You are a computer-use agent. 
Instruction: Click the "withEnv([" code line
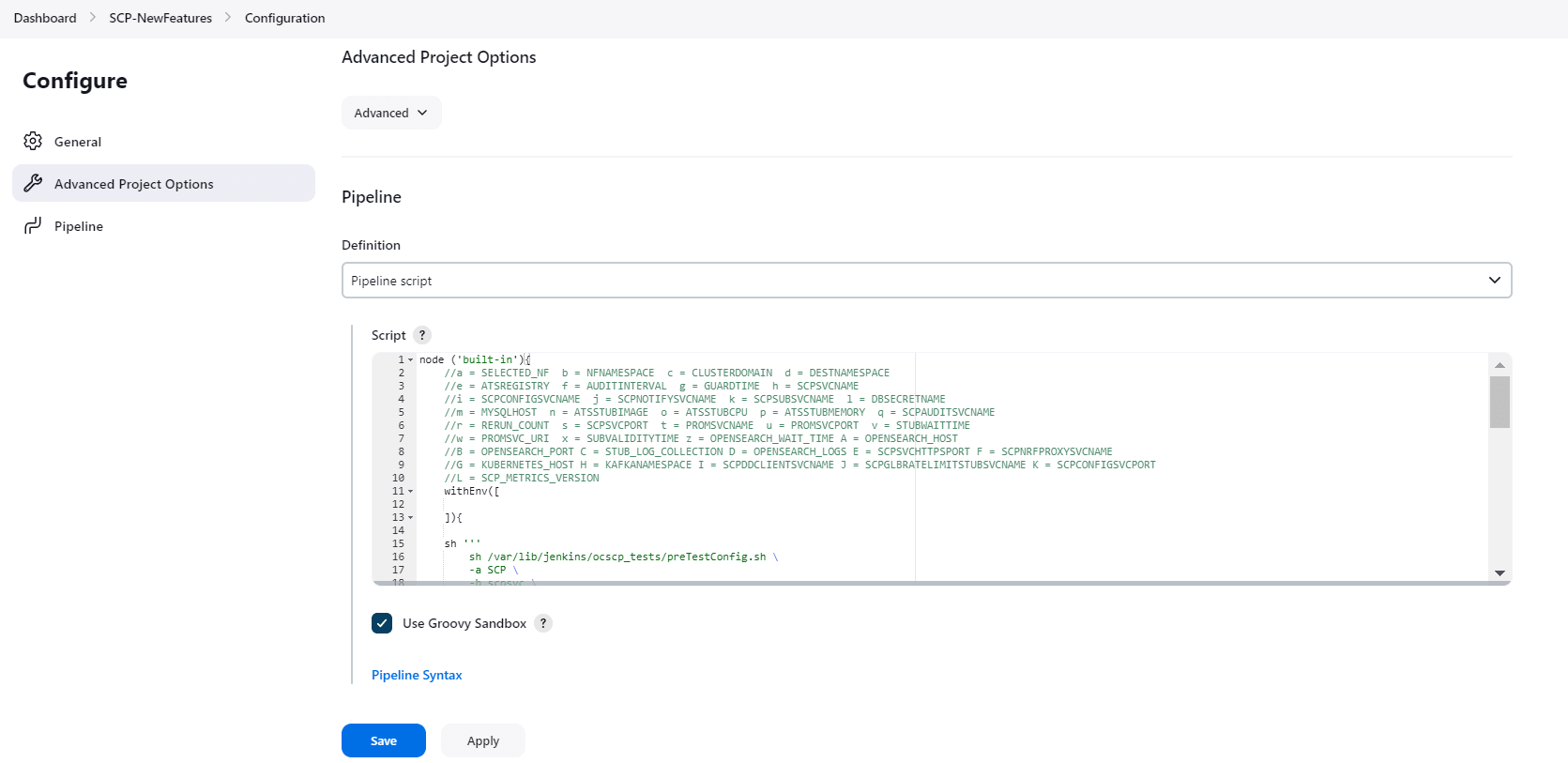472,491
